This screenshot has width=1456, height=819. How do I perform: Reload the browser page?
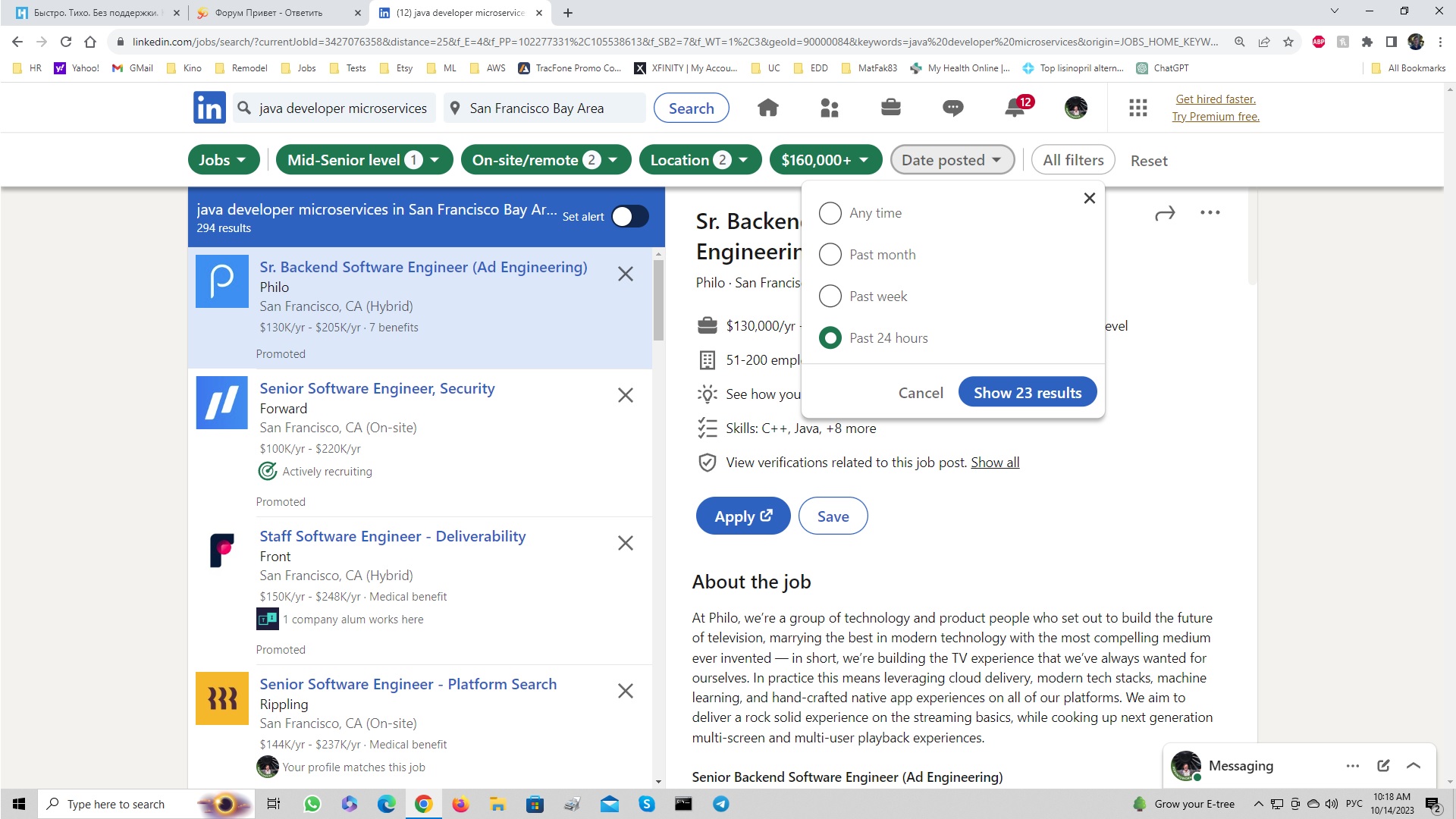point(66,42)
